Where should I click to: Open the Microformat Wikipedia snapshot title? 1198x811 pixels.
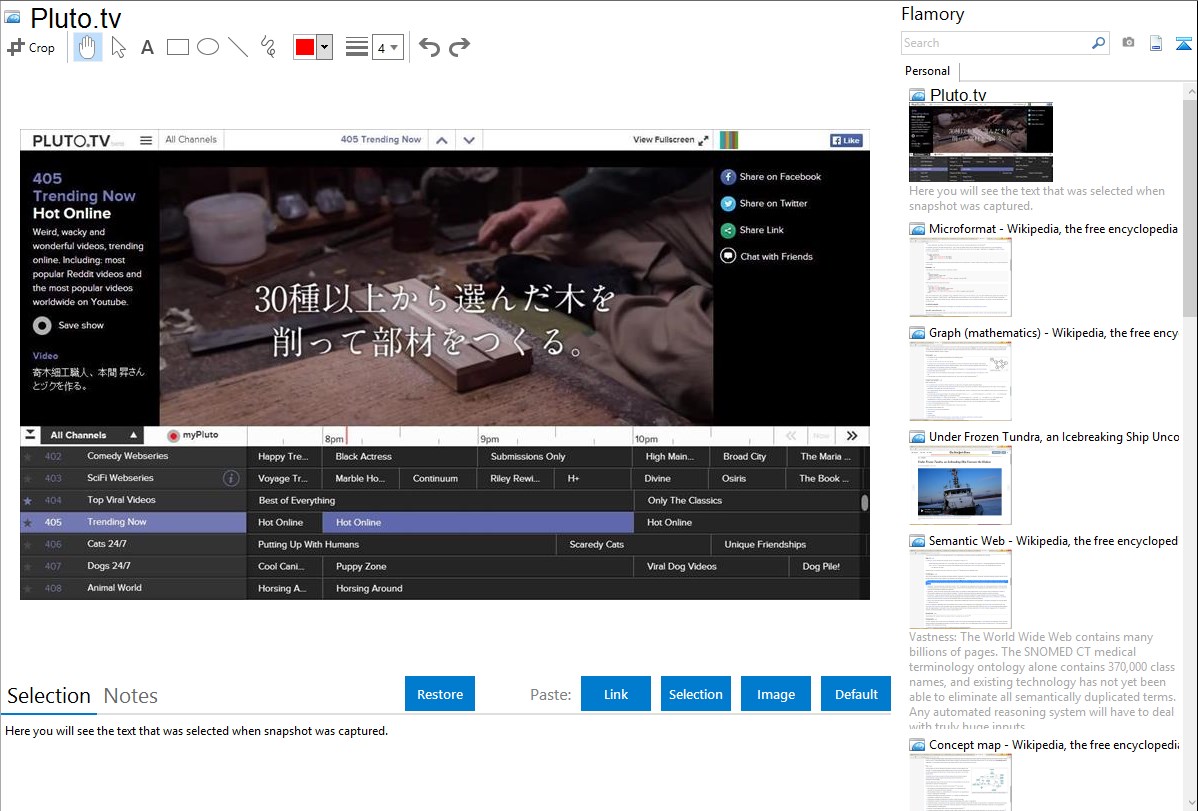(x=1053, y=229)
